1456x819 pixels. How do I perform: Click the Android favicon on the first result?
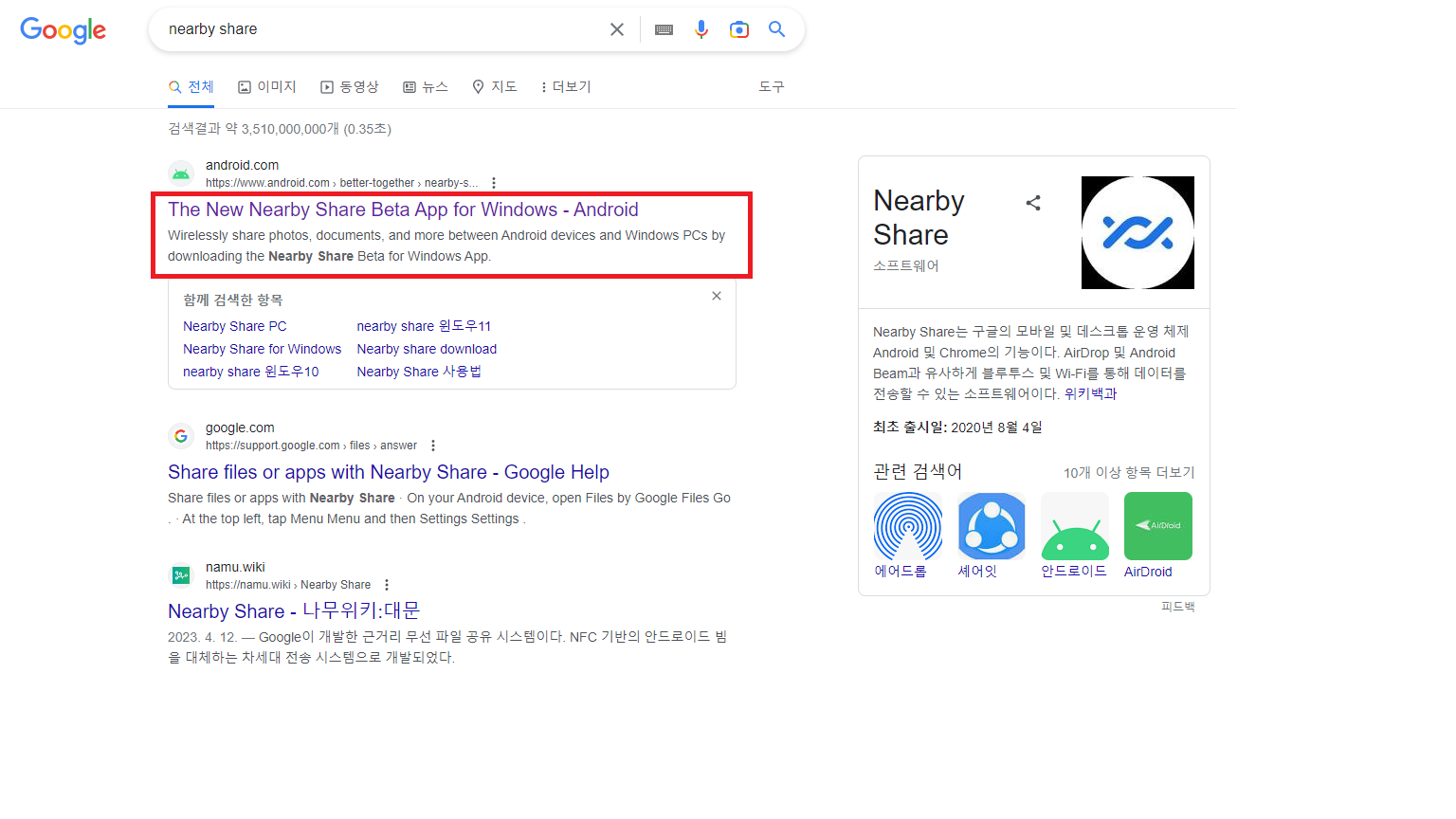pyautogui.click(x=181, y=173)
